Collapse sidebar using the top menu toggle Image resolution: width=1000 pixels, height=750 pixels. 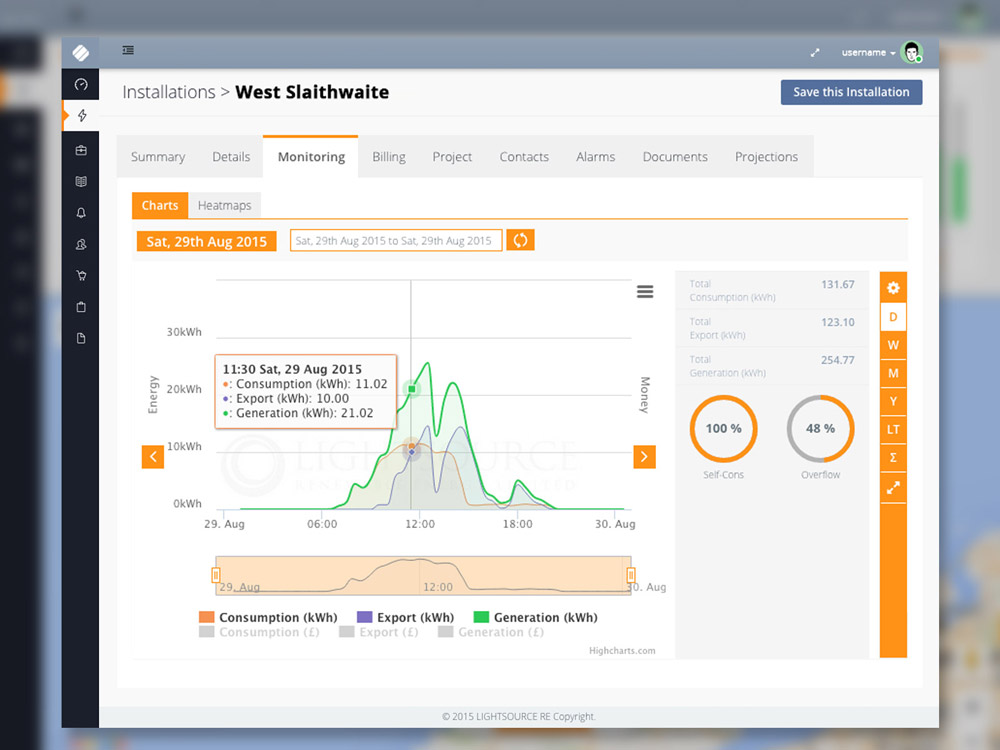point(128,51)
